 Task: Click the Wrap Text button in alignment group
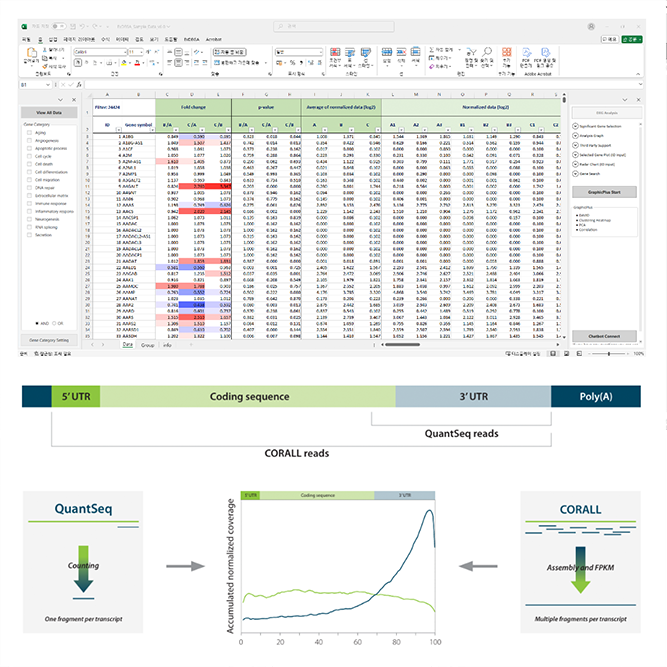[230, 52]
